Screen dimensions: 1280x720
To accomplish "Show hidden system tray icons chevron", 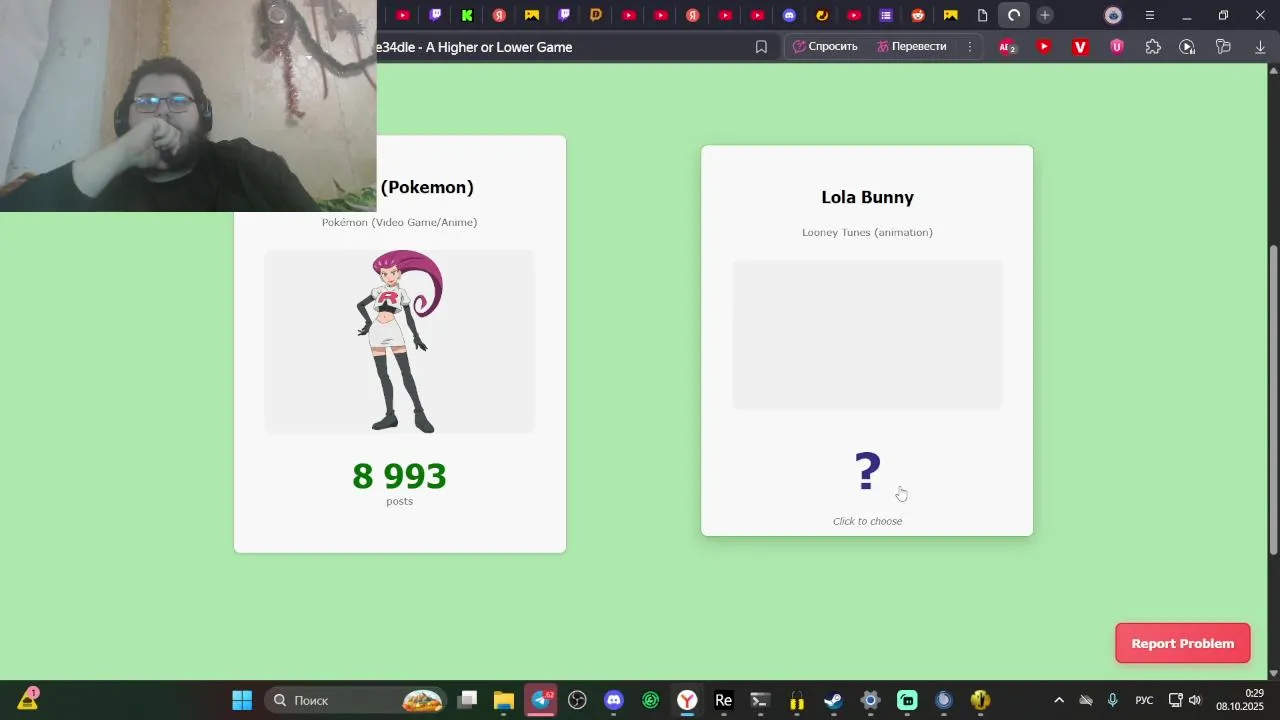I will point(1059,700).
